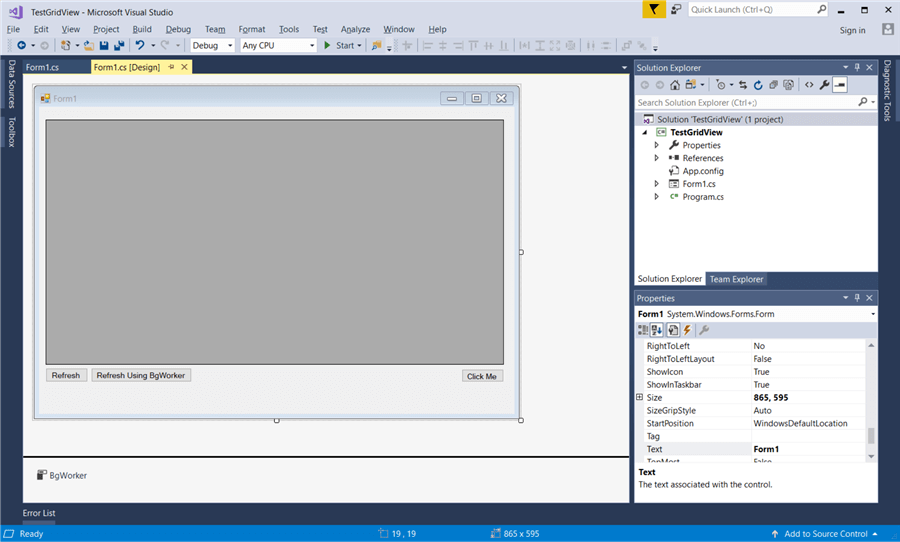Image resolution: width=900 pixels, height=542 pixels.
Task: Pin the Solution Explorer panel
Action: 857,67
